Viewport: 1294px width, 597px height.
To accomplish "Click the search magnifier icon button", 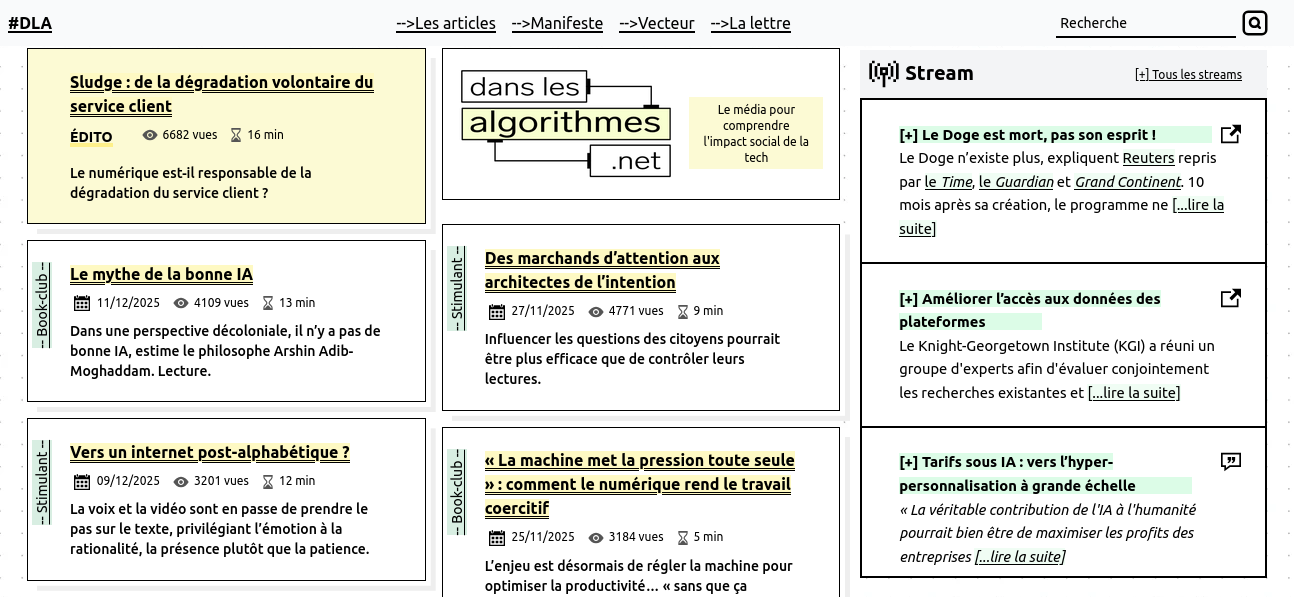I will click(1254, 23).
